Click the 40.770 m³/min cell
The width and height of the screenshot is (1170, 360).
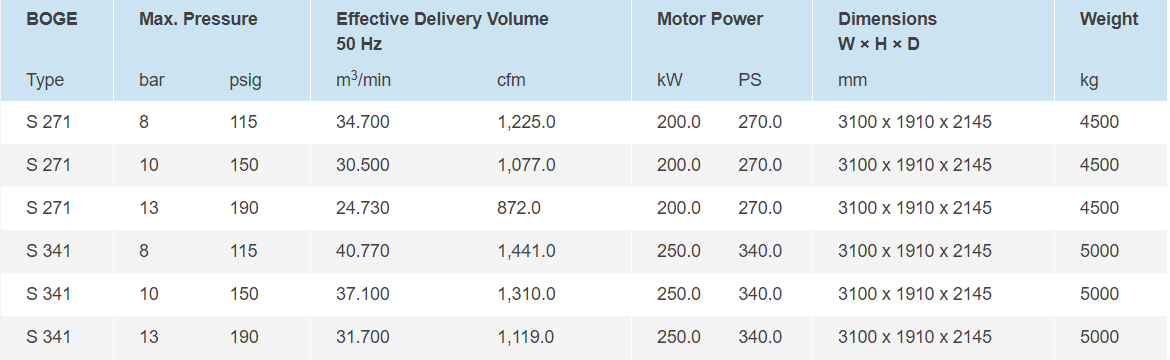(x=363, y=251)
